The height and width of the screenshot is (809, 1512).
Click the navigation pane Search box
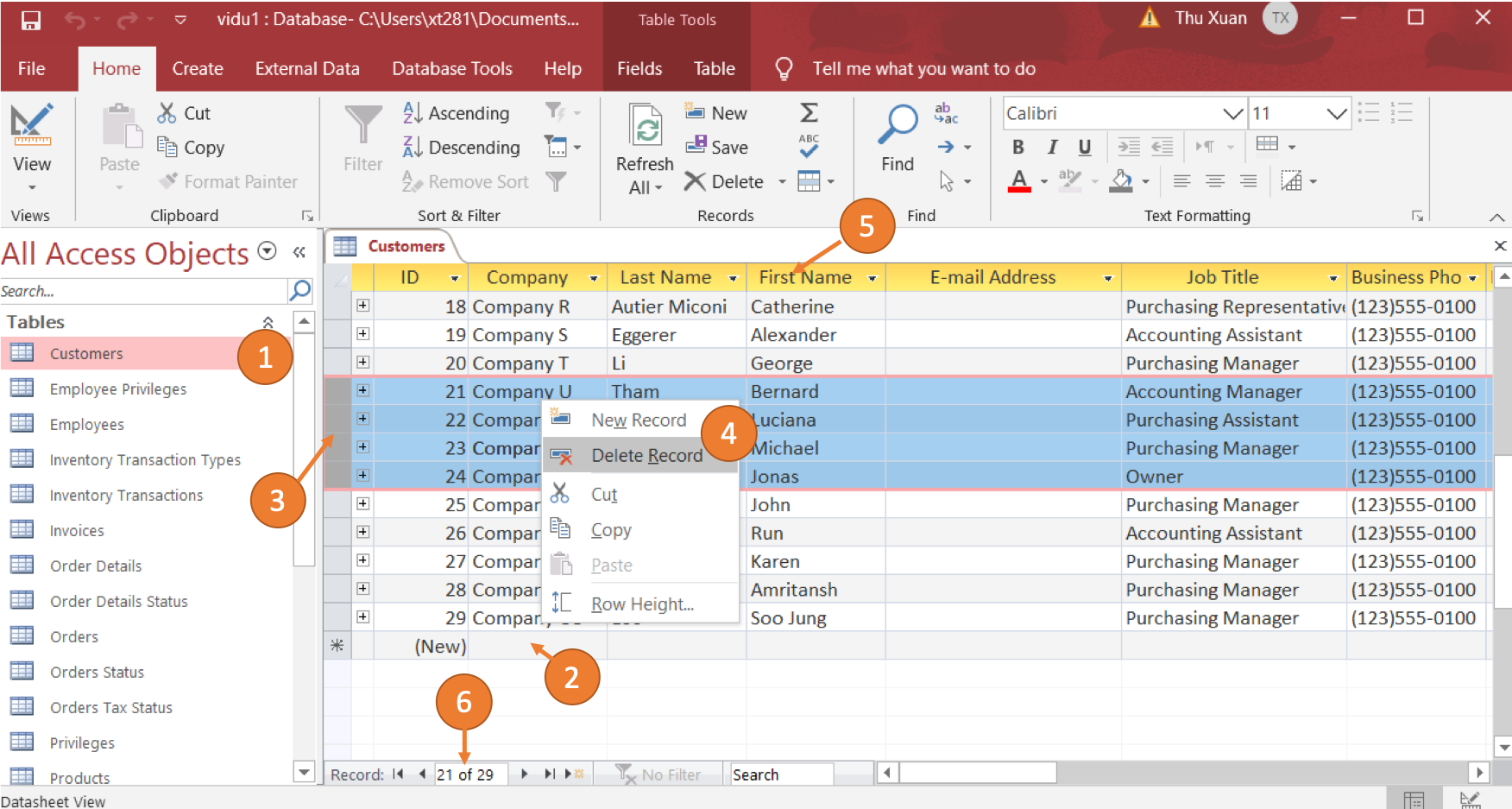[143, 291]
